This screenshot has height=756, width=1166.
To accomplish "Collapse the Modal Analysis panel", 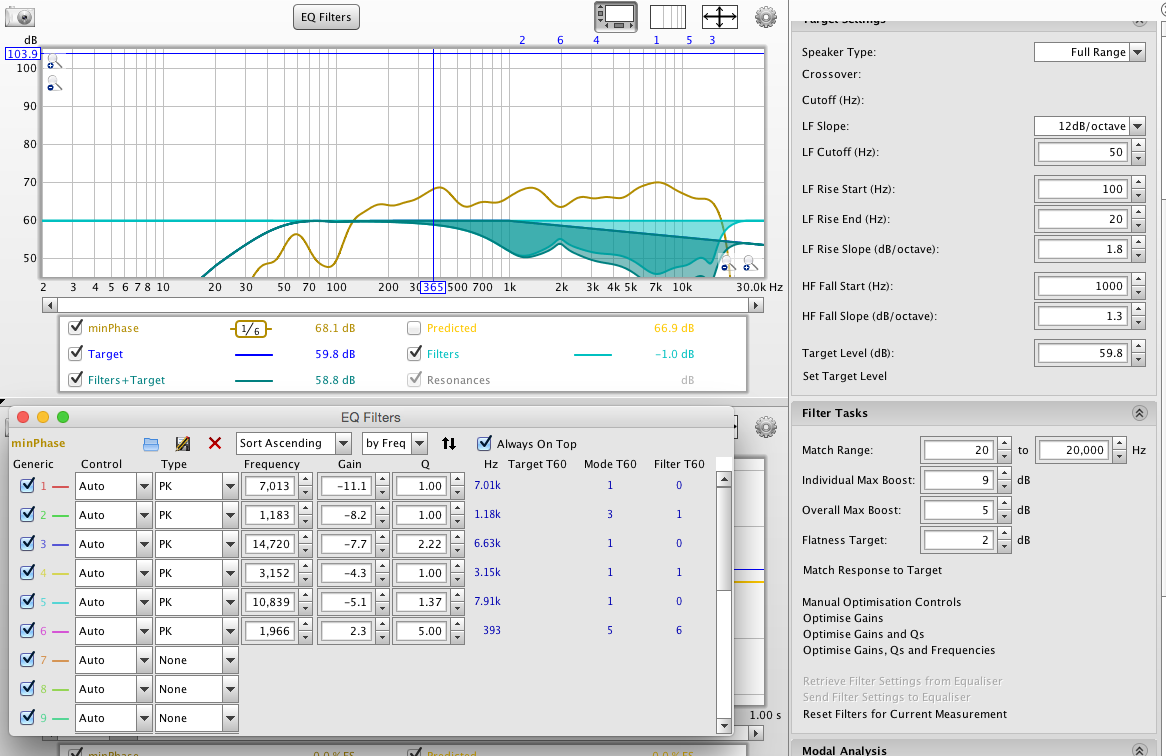I will [x=1139, y=750].
